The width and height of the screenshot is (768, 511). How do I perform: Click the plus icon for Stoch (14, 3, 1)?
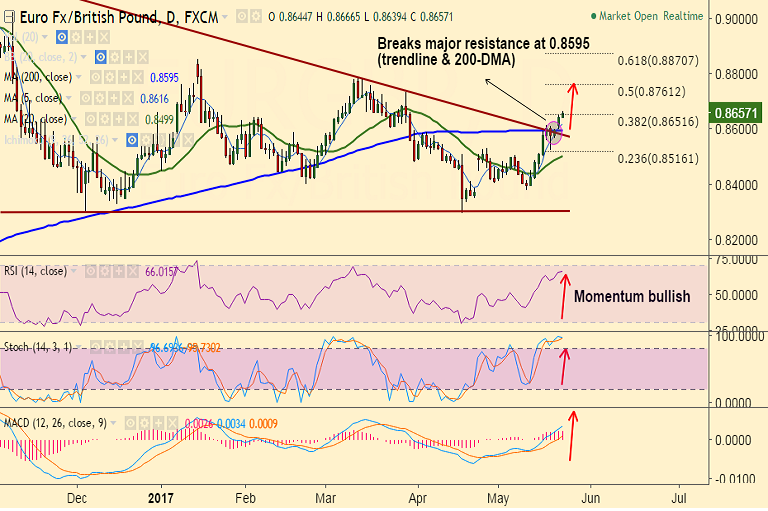tap(124, 347)
